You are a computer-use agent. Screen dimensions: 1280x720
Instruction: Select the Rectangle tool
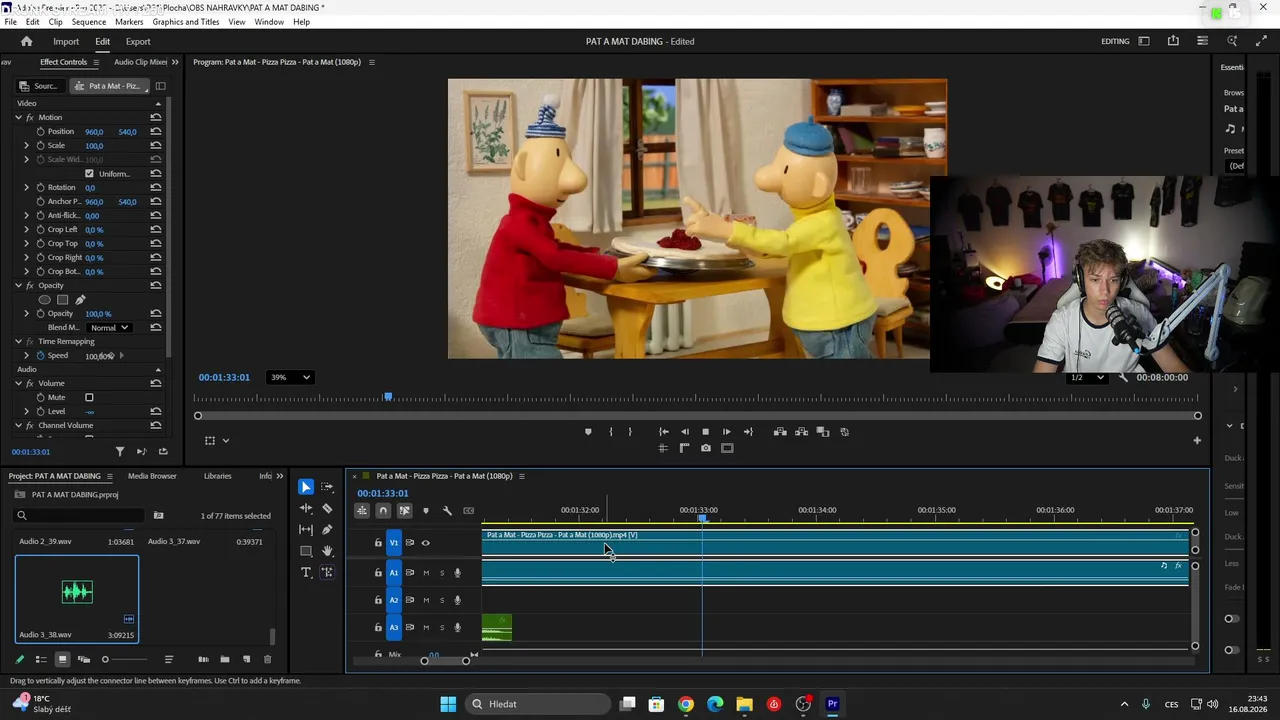click(306, 551)
